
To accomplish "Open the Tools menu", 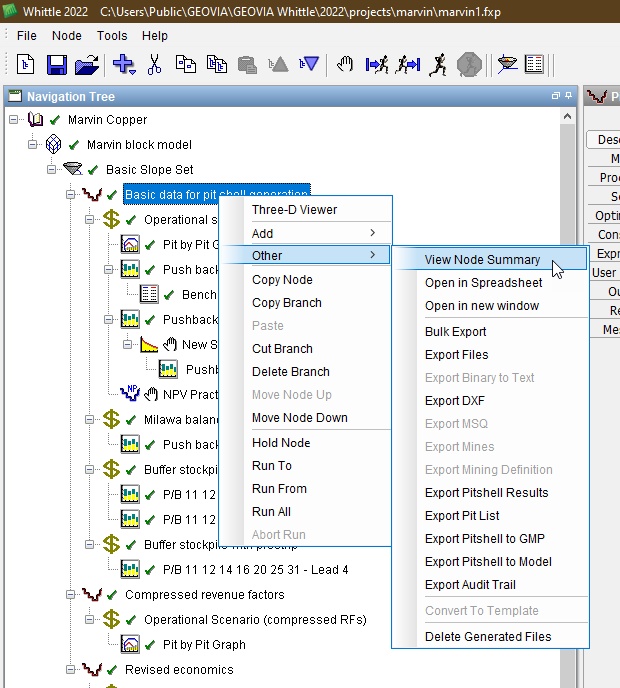I will (x=112, y=36).
